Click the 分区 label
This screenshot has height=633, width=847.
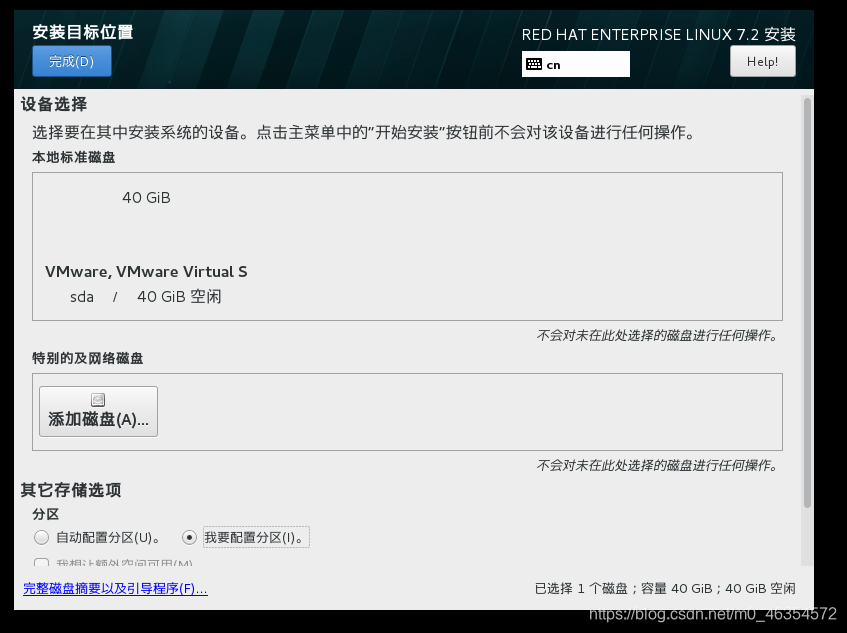click(x=45, y=514)
